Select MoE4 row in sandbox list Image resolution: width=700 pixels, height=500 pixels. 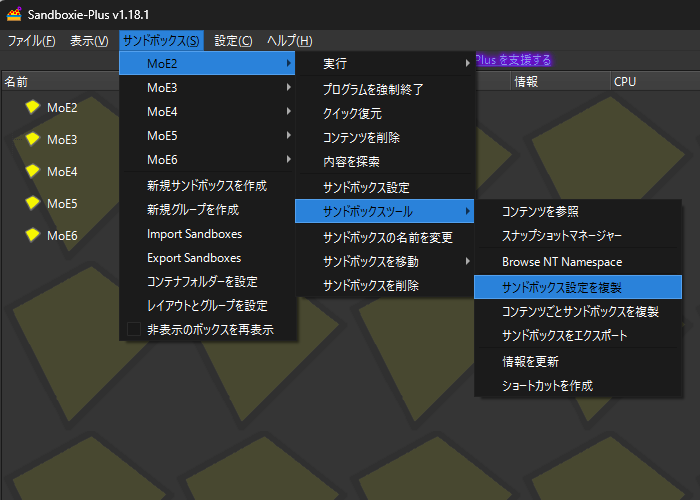[62, 171]
